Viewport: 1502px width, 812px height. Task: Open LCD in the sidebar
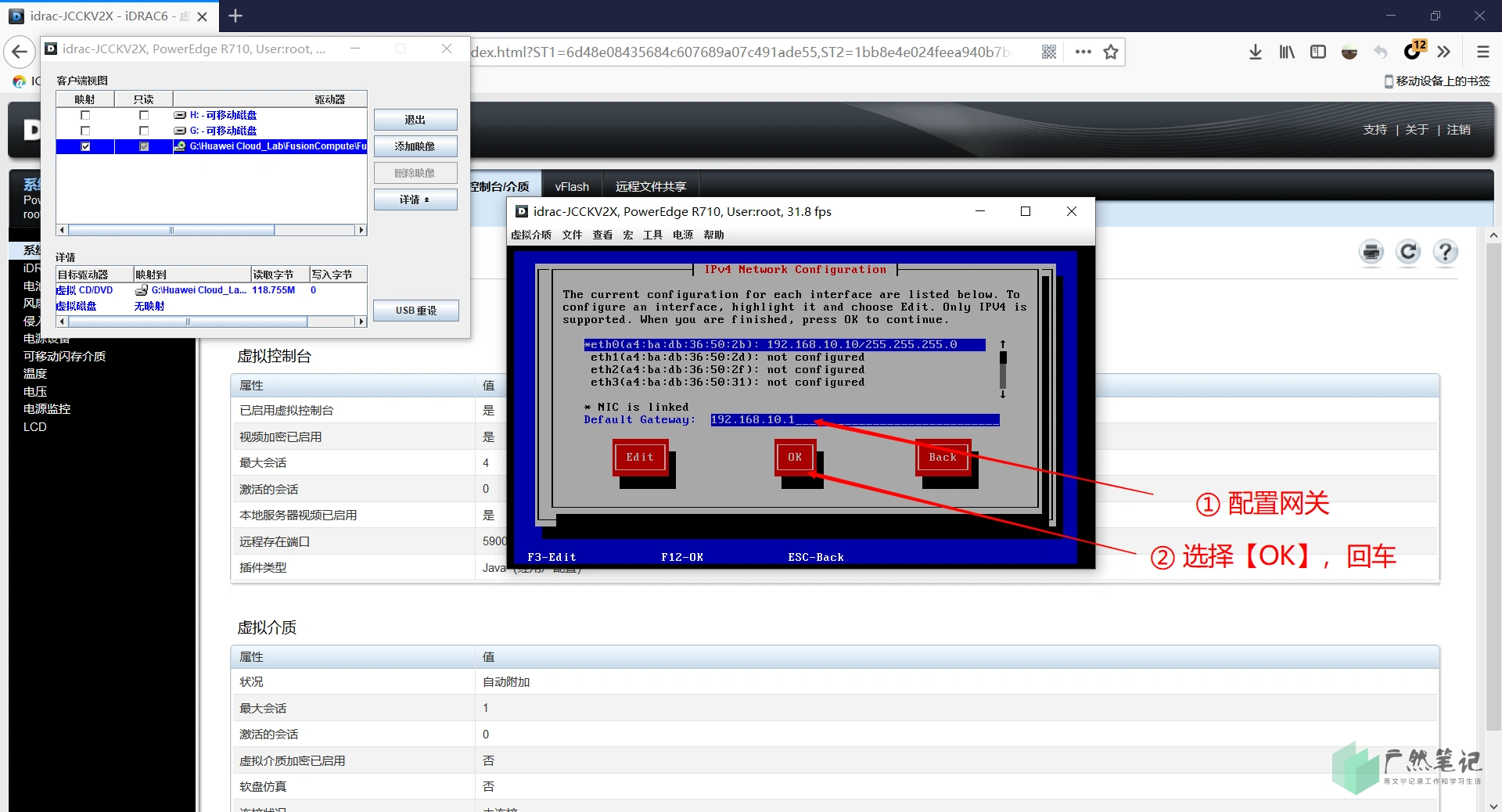click(x=35, y=427)
